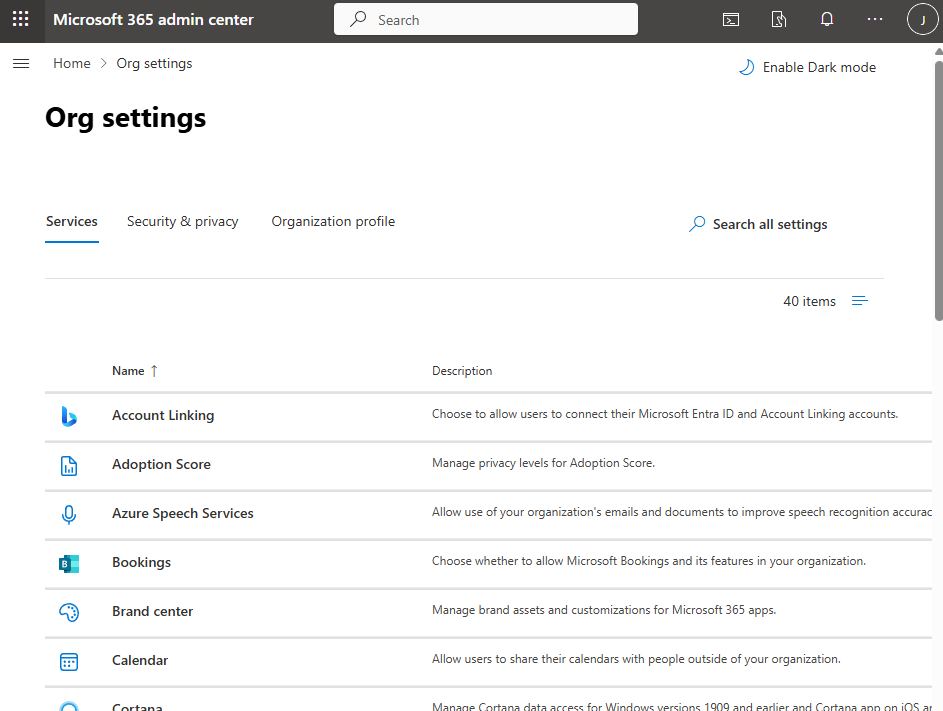The image size is (943, 711).
Task: Click the vertical page scrollbar
Action: point(938,191)
